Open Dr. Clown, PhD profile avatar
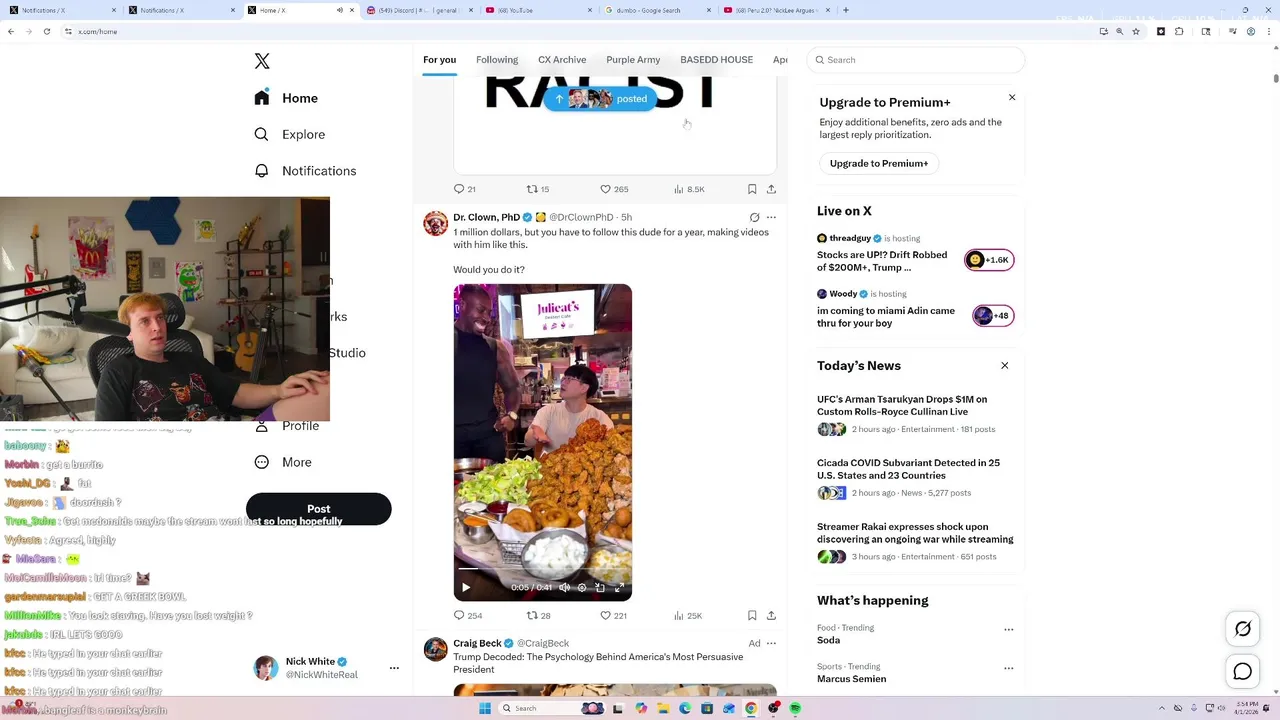This screenshot has height=720, width=1280. [436, 223]
